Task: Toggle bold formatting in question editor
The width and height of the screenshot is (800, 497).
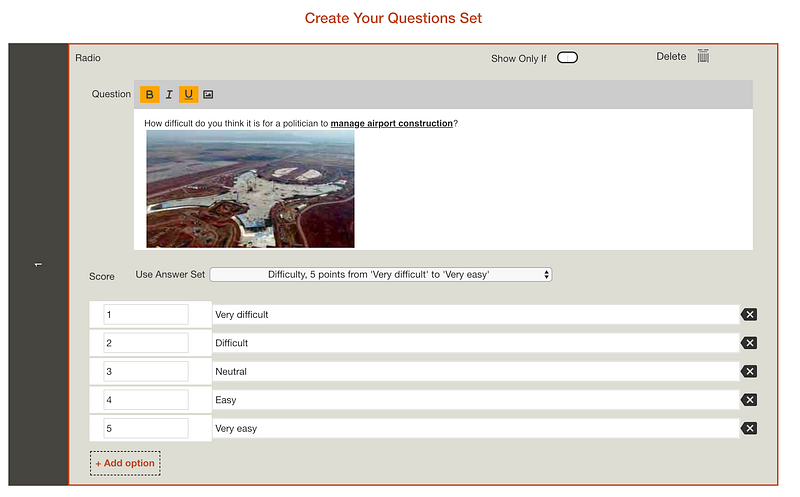Action: (x=149, y=95)
